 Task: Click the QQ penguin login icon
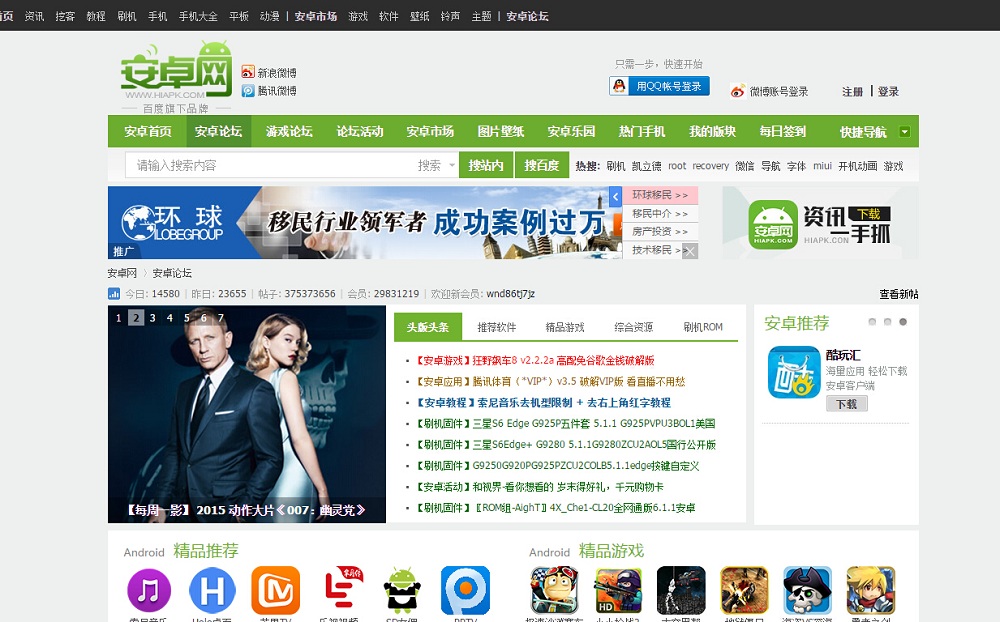click(619, 86)
